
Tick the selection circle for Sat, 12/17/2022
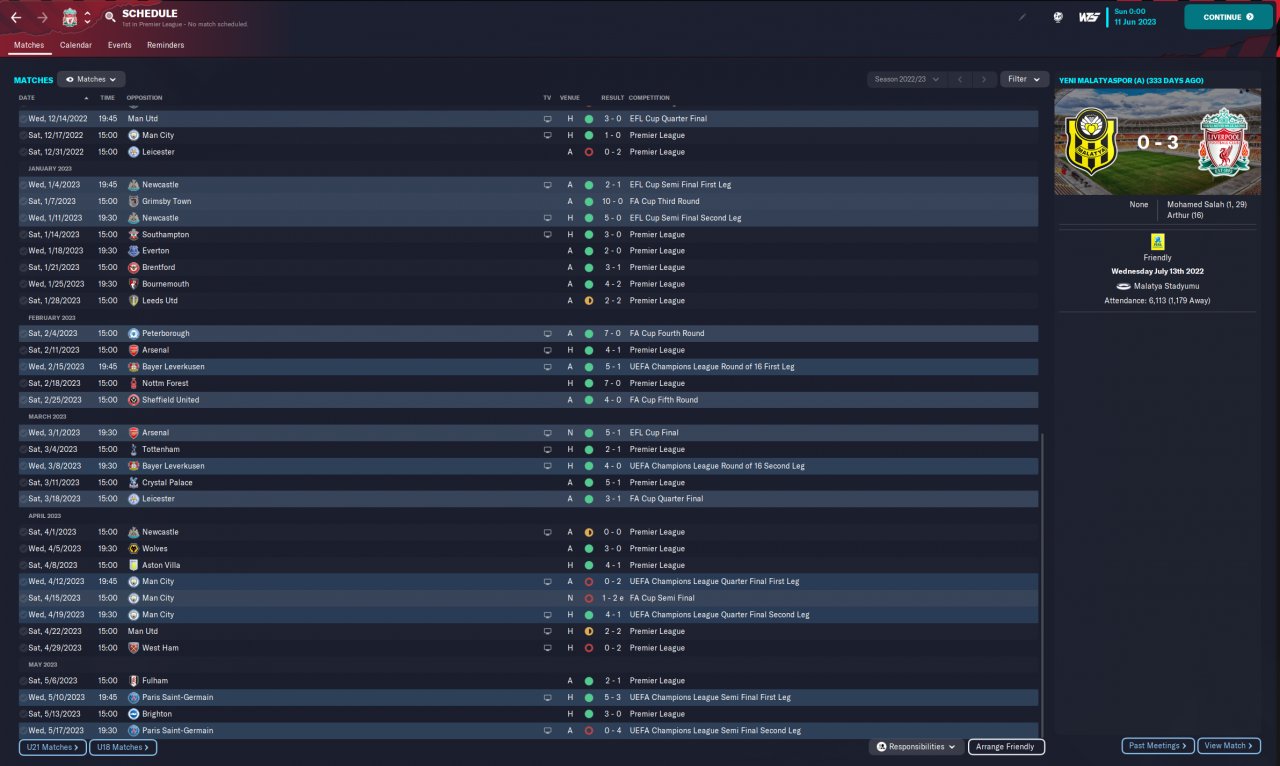[x=23, y=135]
